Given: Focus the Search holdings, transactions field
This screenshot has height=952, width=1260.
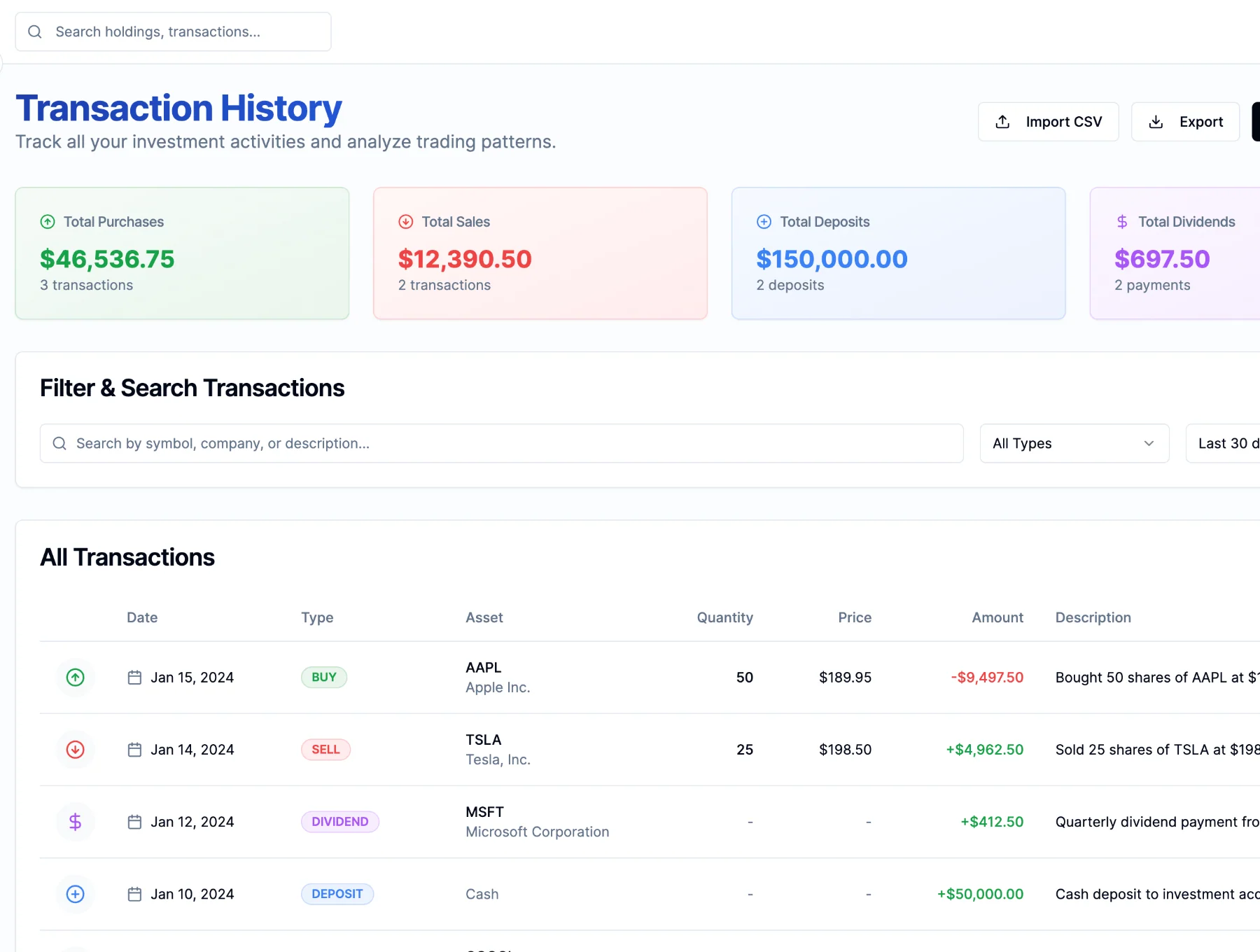Looking at the screenshot, I should point(173,31).
